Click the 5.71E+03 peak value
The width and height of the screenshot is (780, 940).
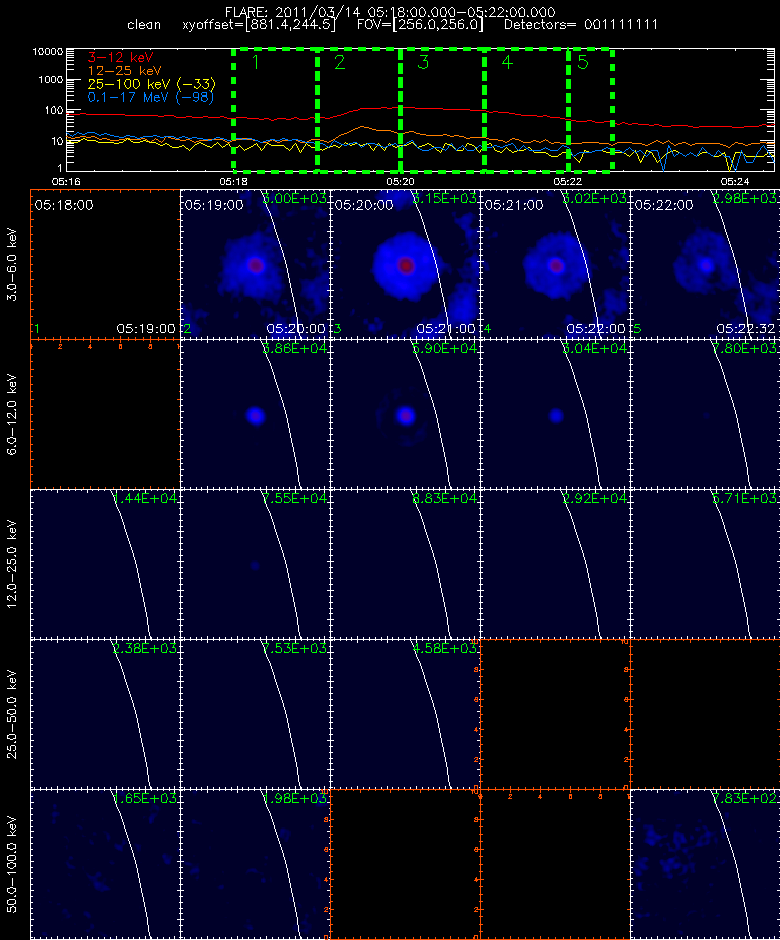pos(745,498)
